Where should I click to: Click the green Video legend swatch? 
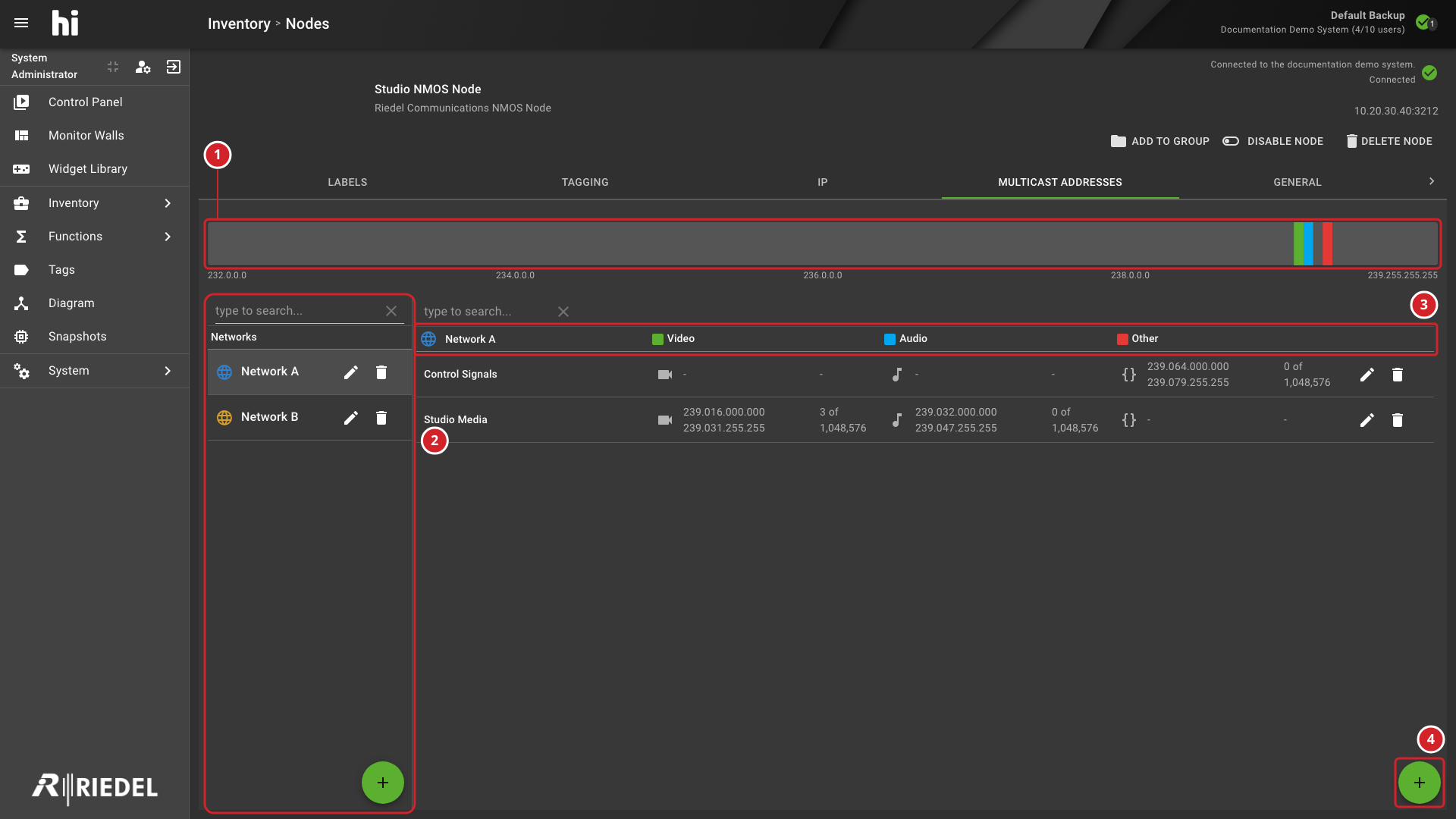[657, 339]
